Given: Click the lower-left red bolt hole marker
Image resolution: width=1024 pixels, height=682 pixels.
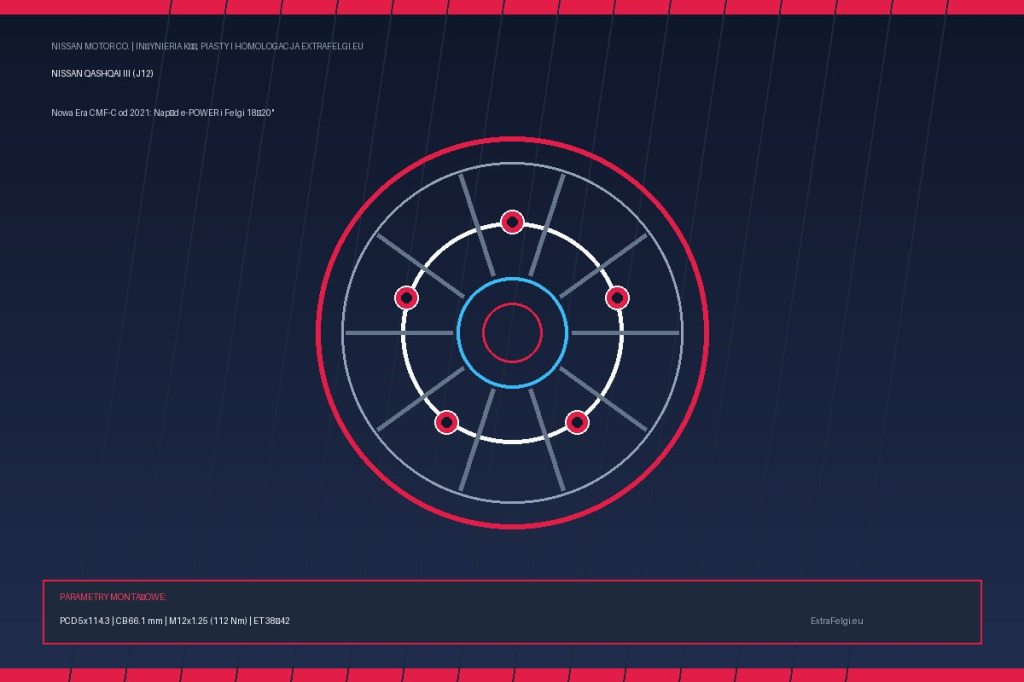Looking at the screenshot, I should coord(447,422).
